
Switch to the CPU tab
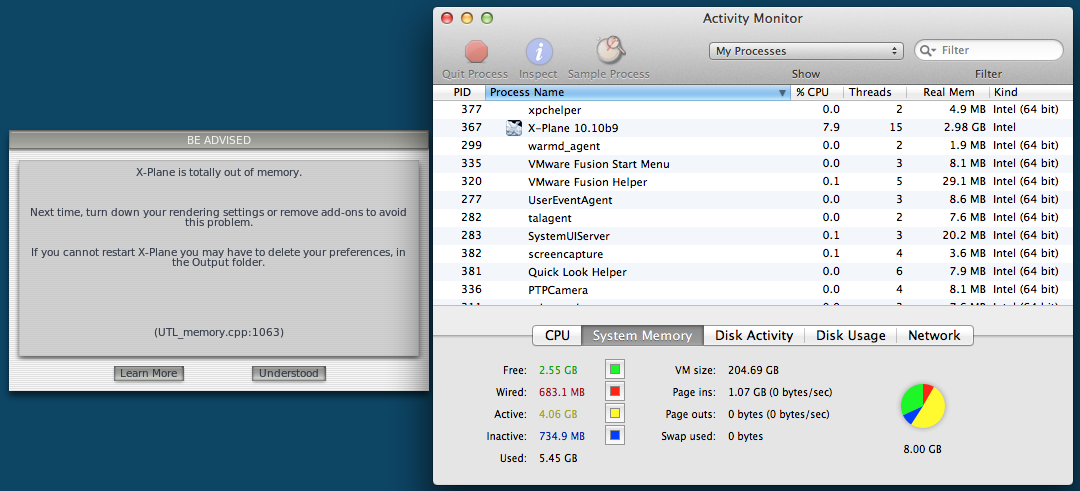(557, 335)
